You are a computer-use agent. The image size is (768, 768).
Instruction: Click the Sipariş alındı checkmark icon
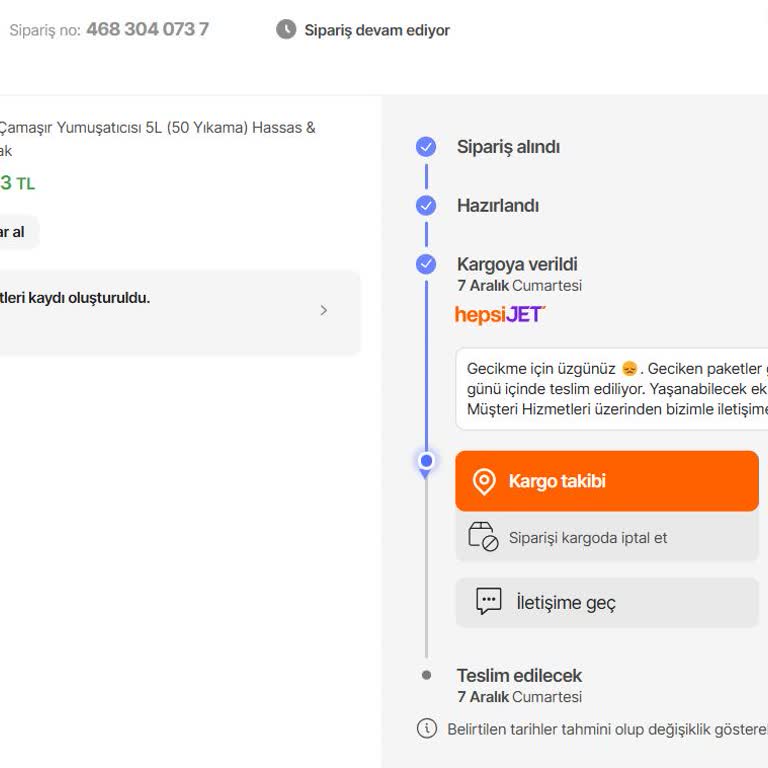(x=426, y=147)
